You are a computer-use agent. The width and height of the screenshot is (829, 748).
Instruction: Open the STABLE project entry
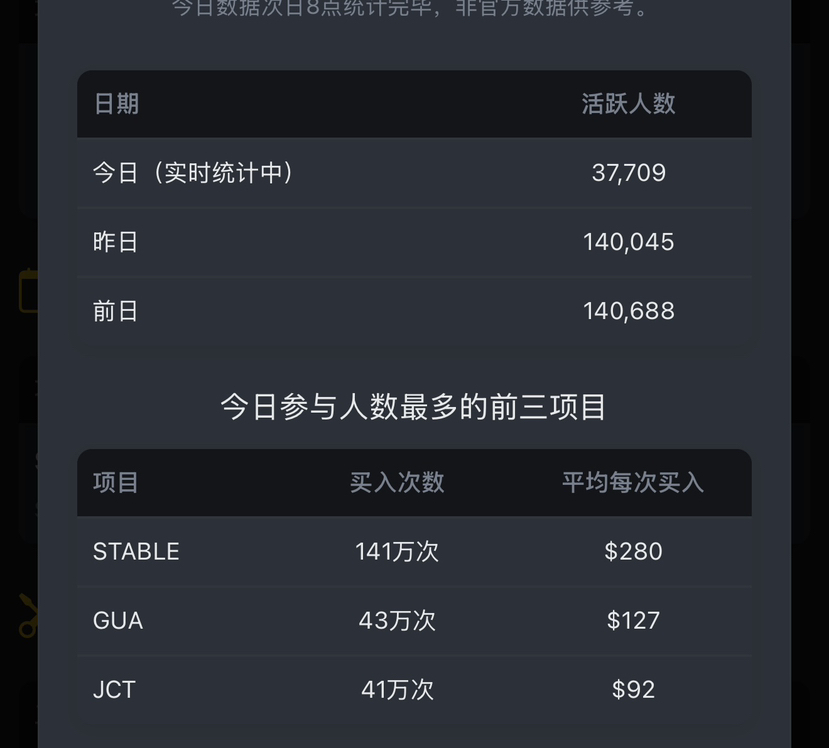coord(136,552)
